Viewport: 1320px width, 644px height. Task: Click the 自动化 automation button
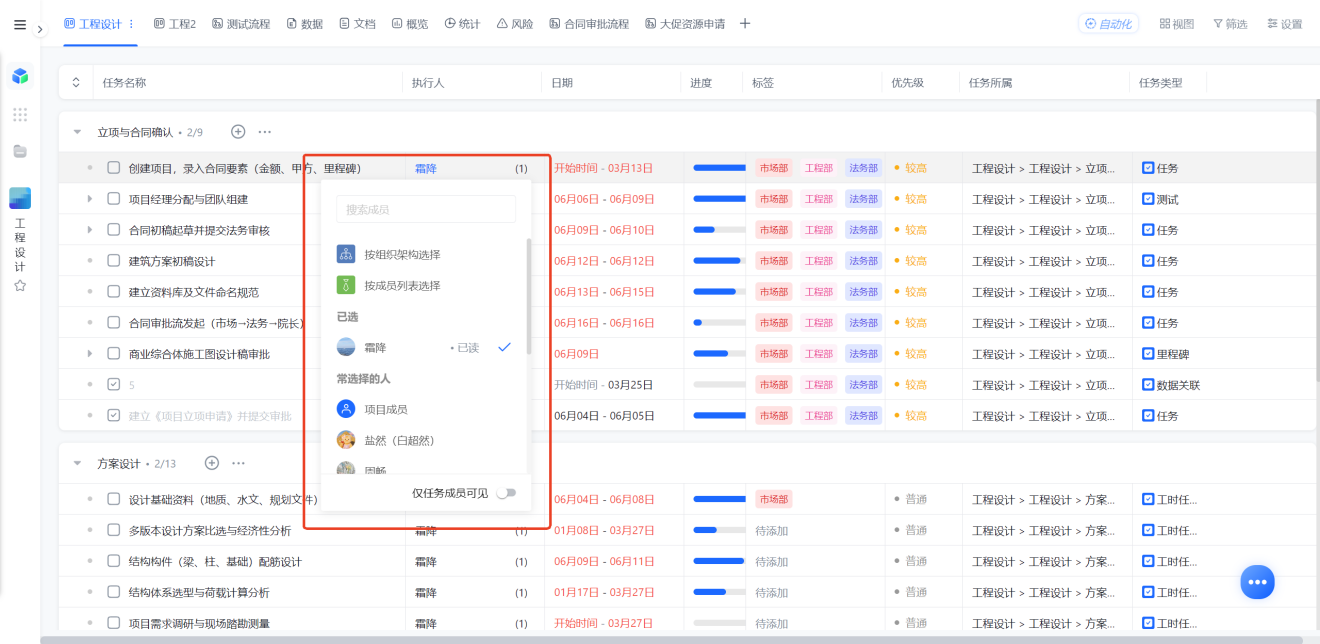1108,24
